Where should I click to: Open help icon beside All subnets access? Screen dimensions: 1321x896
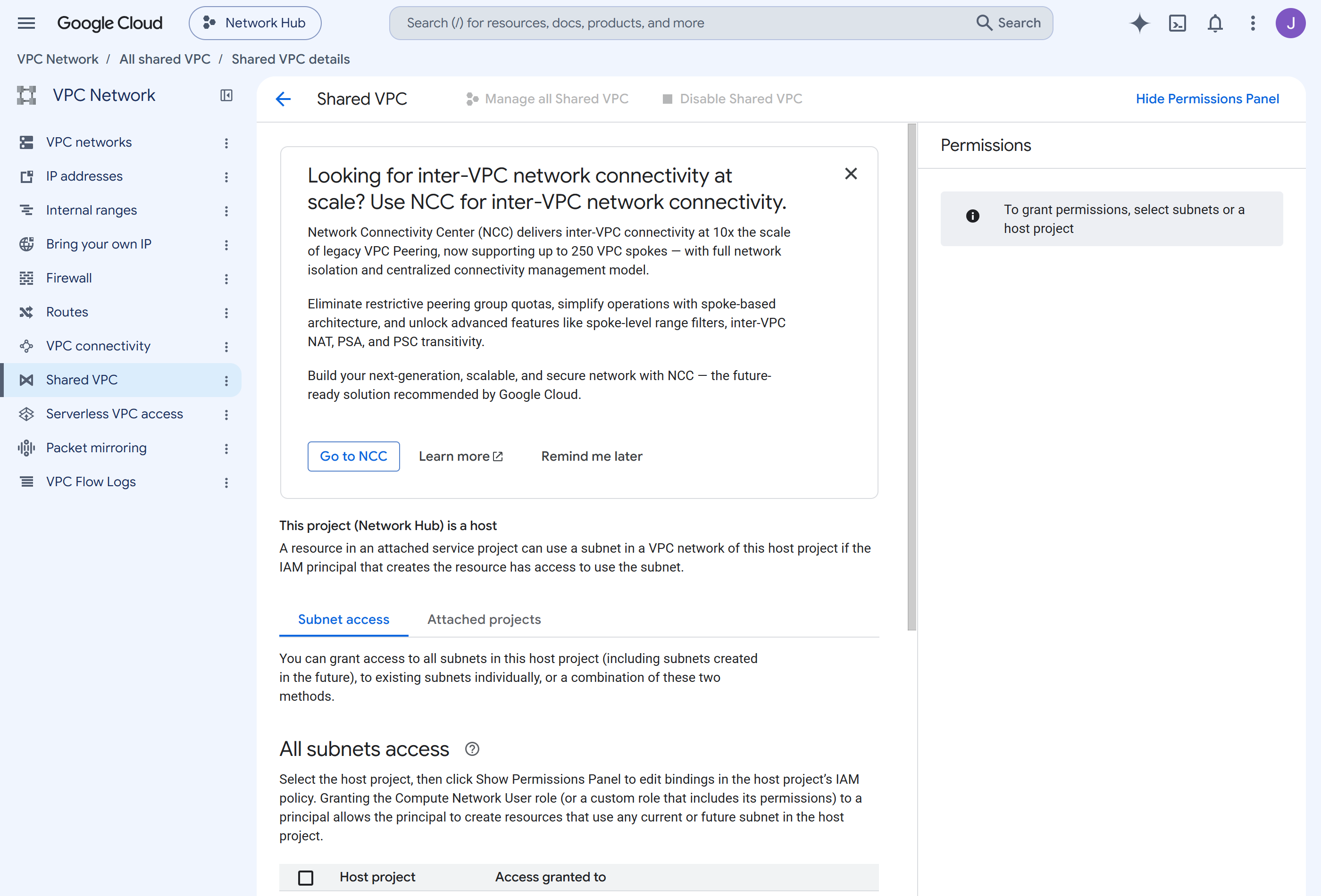472,749
